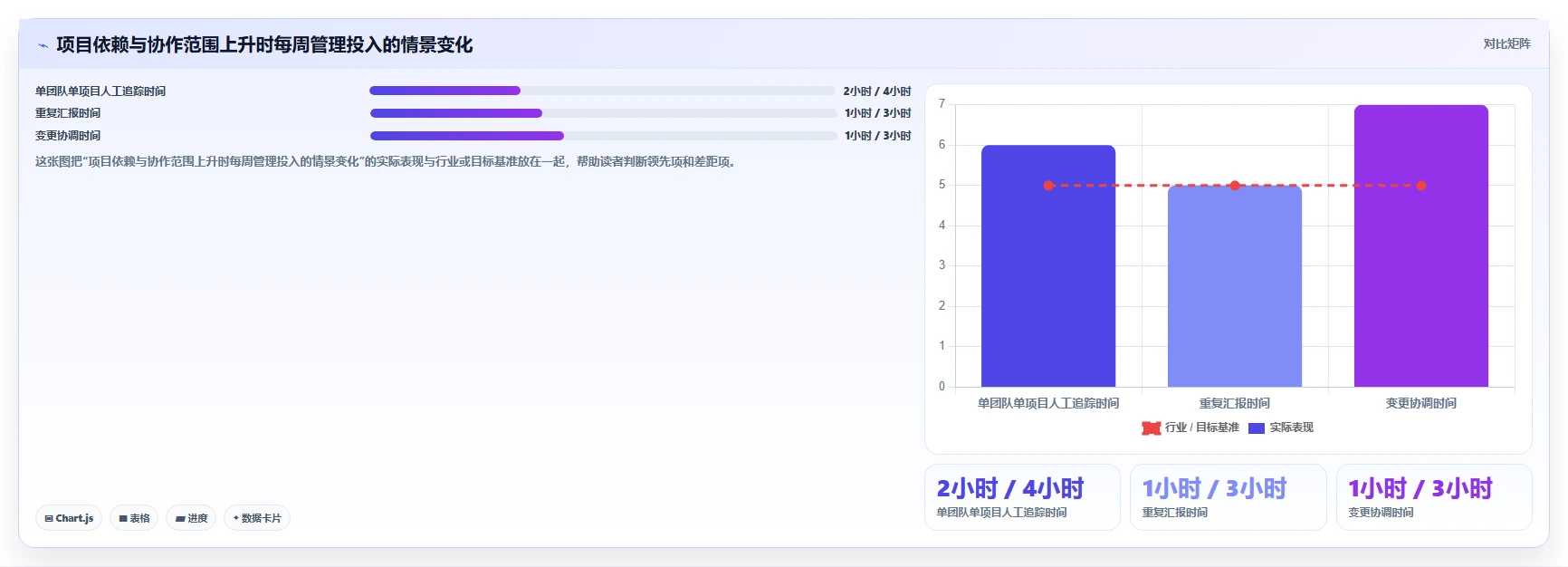Click the header icon beside the title
The image size is (1568, 567).
43,45
